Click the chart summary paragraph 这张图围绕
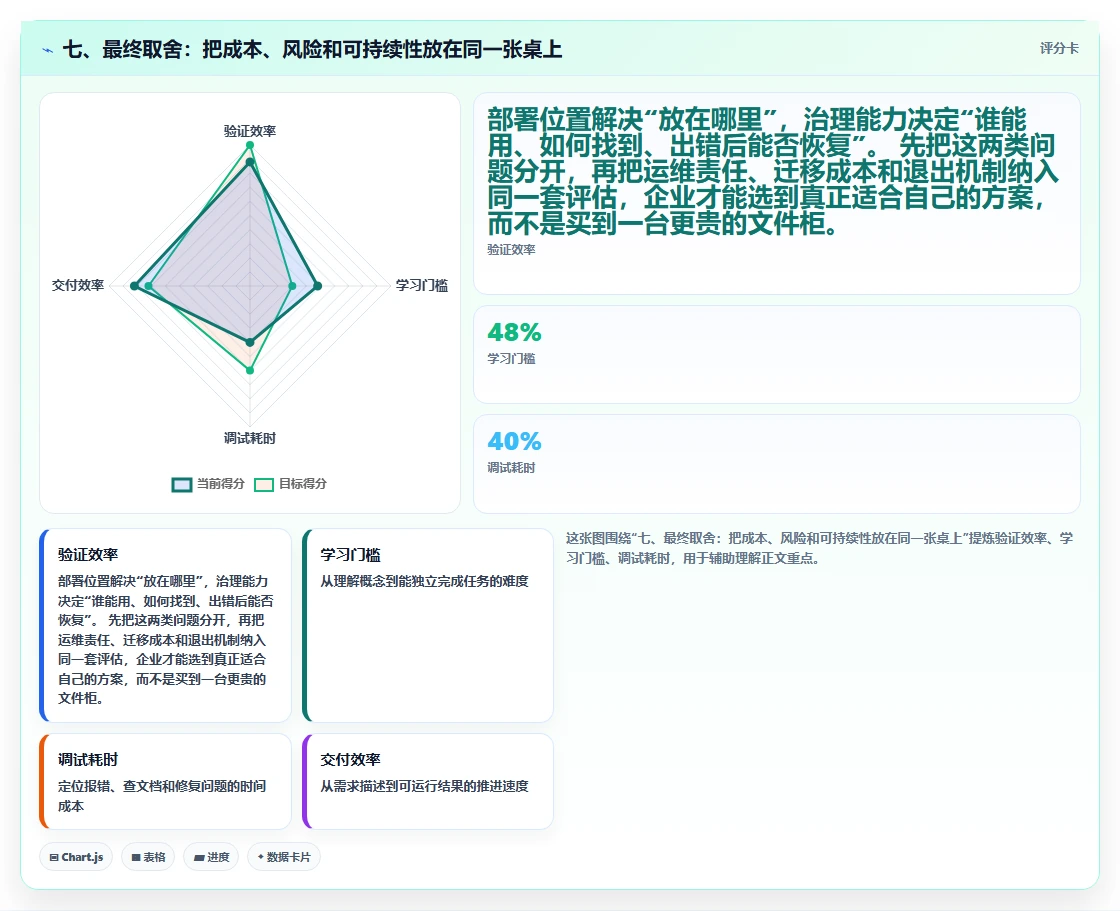This screenshot has width=1120, height=911. coord(819,548)
